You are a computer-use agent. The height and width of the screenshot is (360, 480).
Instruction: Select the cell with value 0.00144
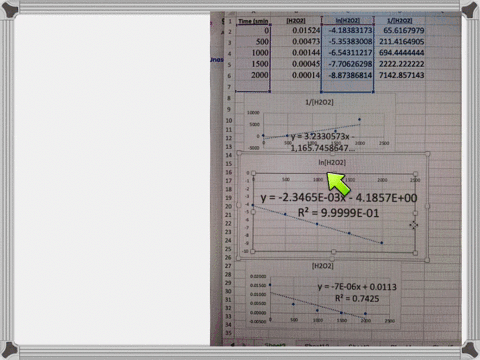coord(296,53)
